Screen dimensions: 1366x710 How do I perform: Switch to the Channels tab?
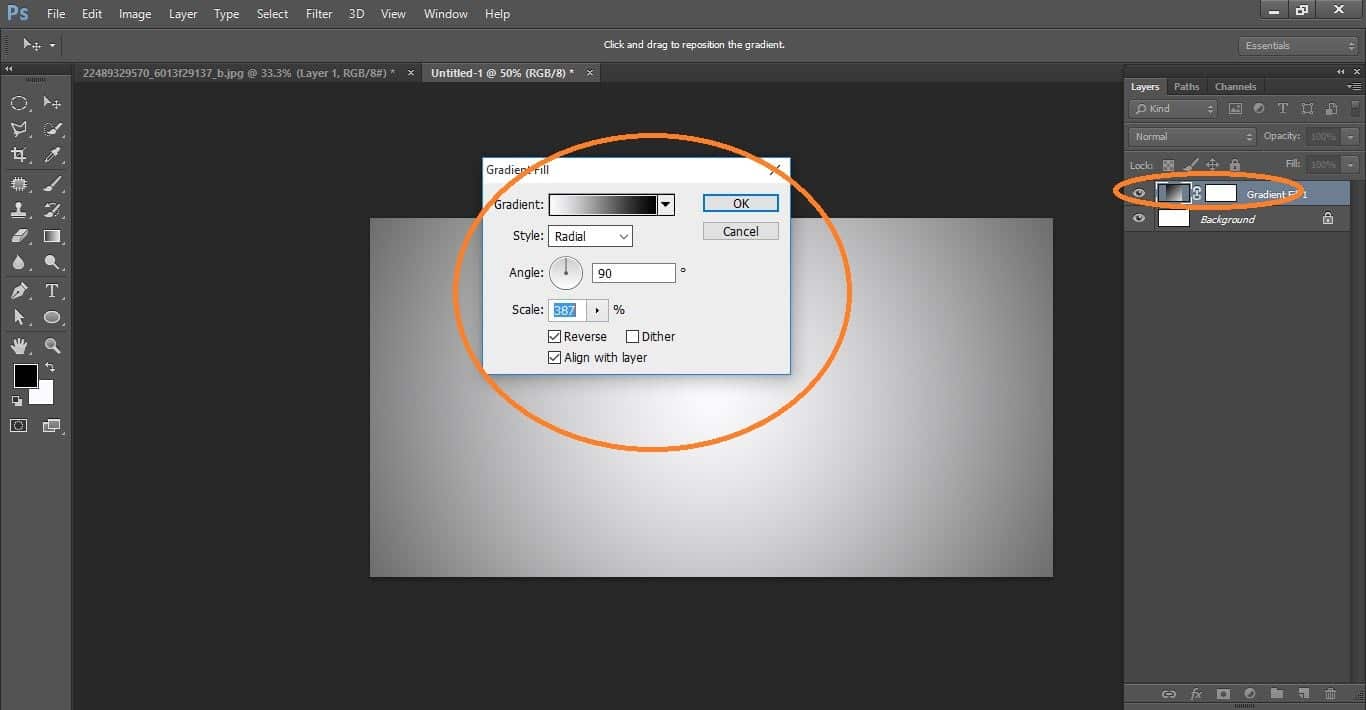click(1235, 86)
